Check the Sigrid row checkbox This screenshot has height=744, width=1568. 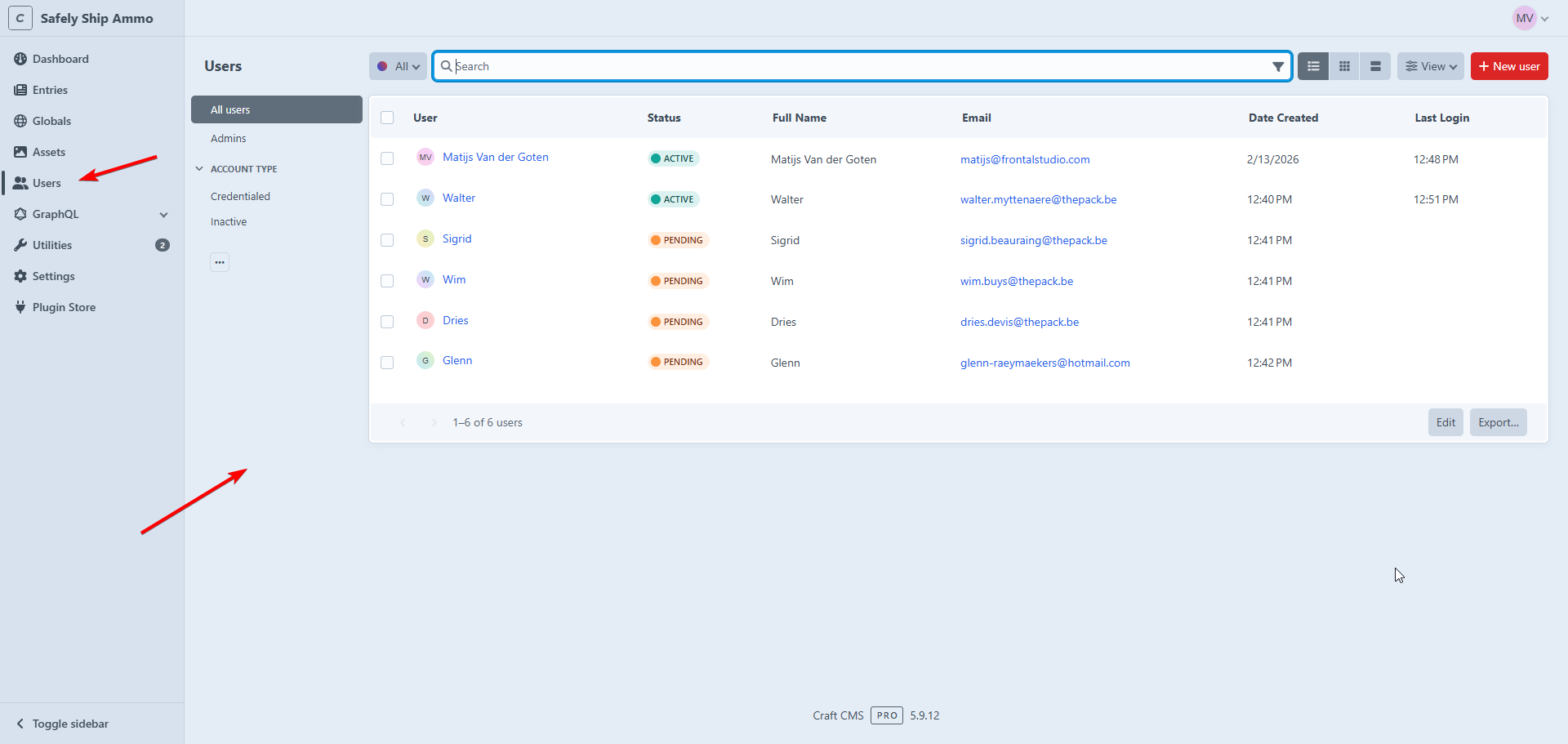[x=387, y=240]
